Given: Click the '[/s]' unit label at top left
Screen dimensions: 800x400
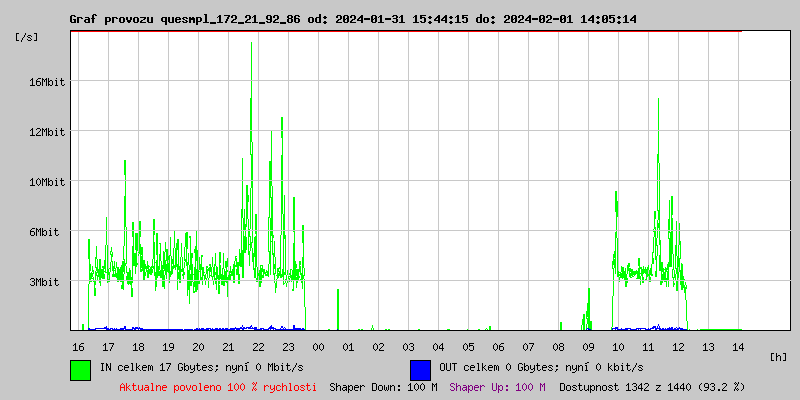Looking at the screenshot, I should pos(28,37).
